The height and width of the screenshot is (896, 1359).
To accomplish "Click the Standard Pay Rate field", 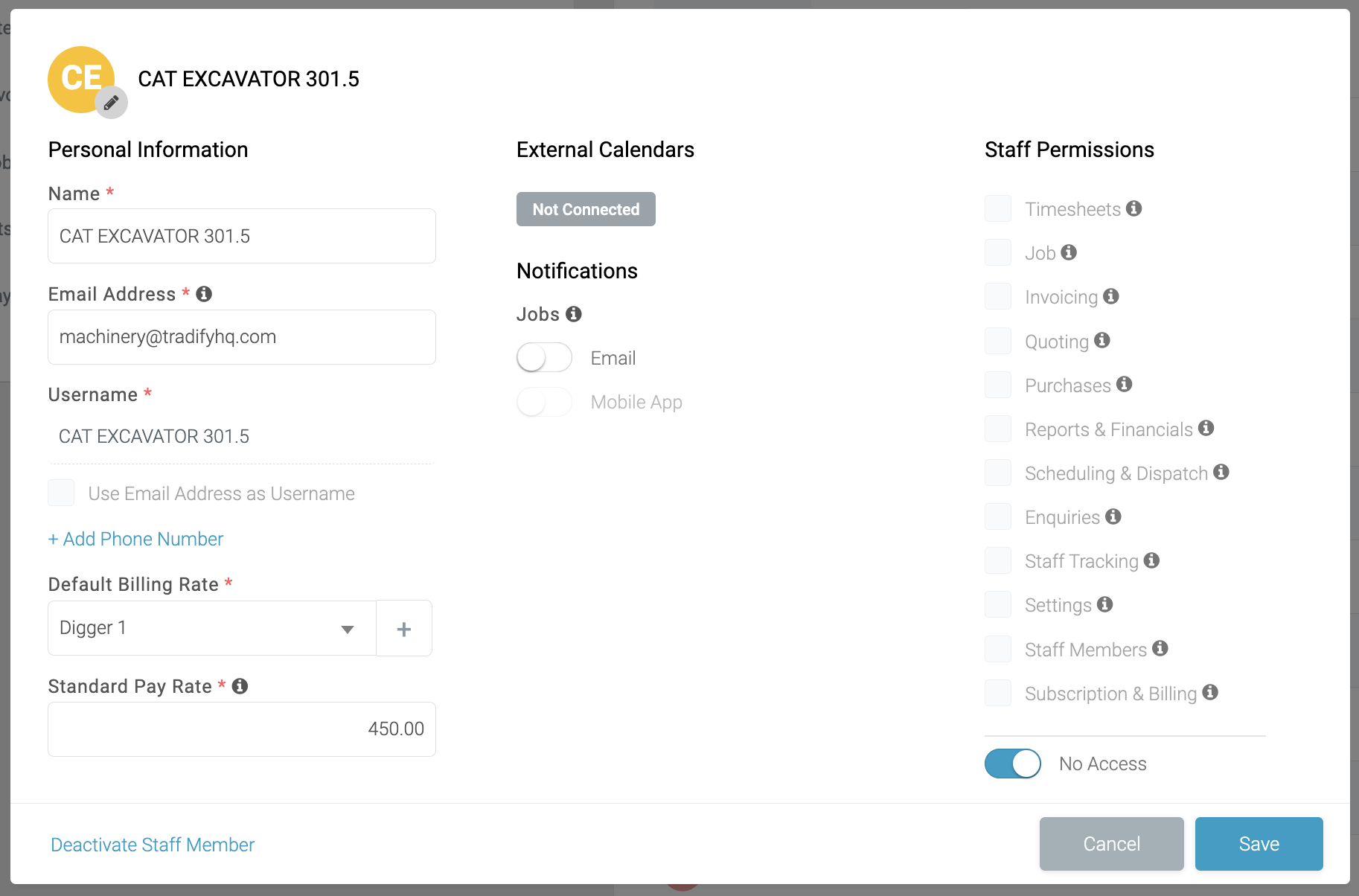I will click(242, 729).
